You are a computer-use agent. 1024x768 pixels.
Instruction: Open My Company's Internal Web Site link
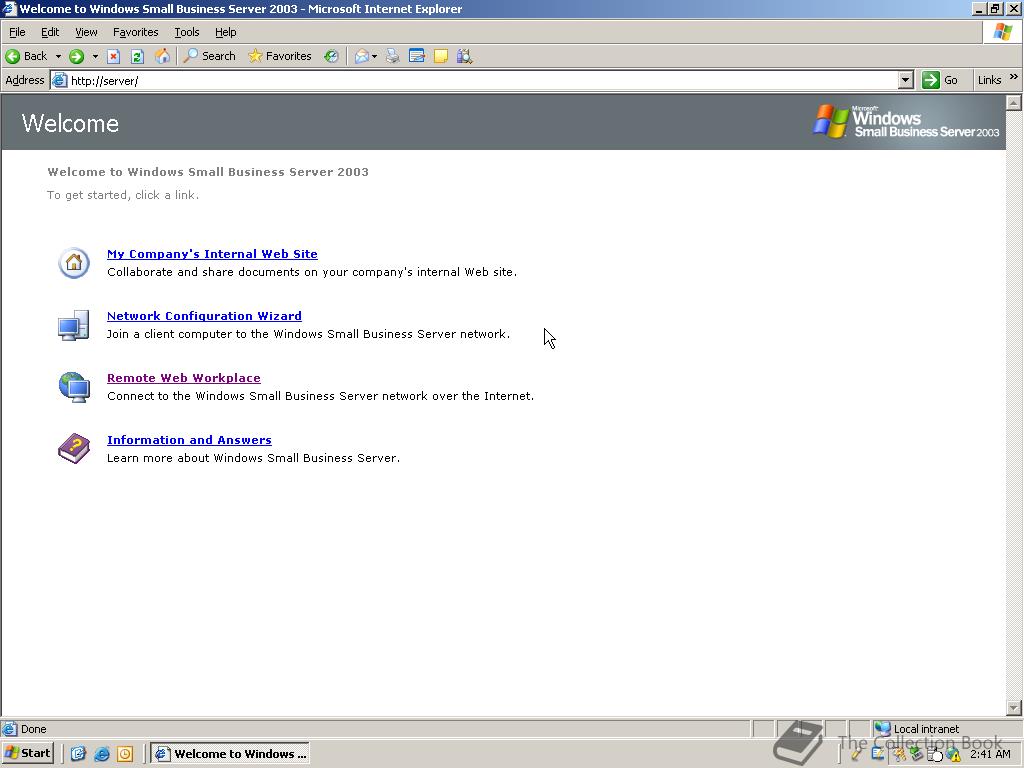pyautogui.click(x=212, y=254)
